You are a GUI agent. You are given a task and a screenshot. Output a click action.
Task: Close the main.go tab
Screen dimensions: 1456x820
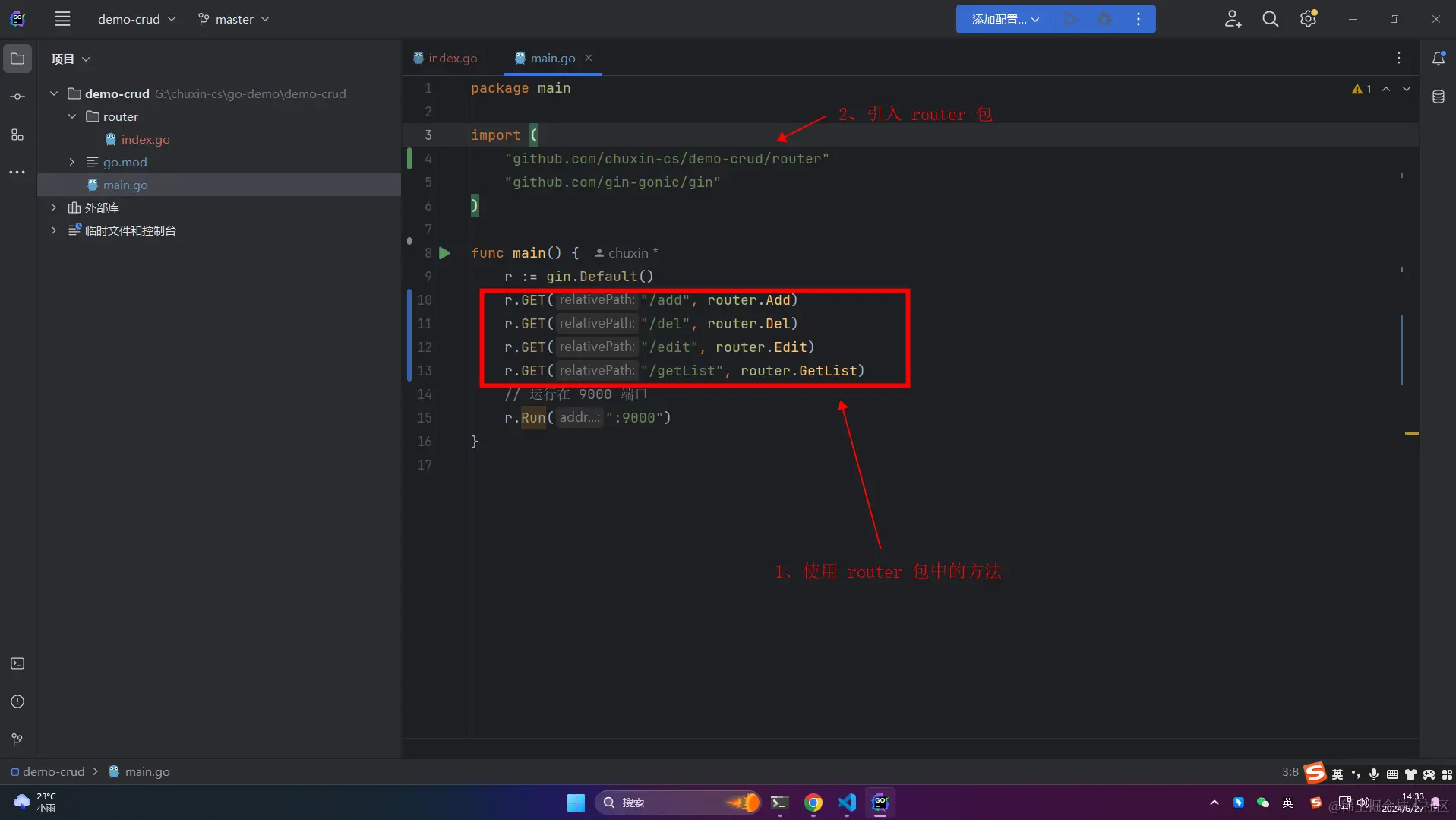click(589, 58)
